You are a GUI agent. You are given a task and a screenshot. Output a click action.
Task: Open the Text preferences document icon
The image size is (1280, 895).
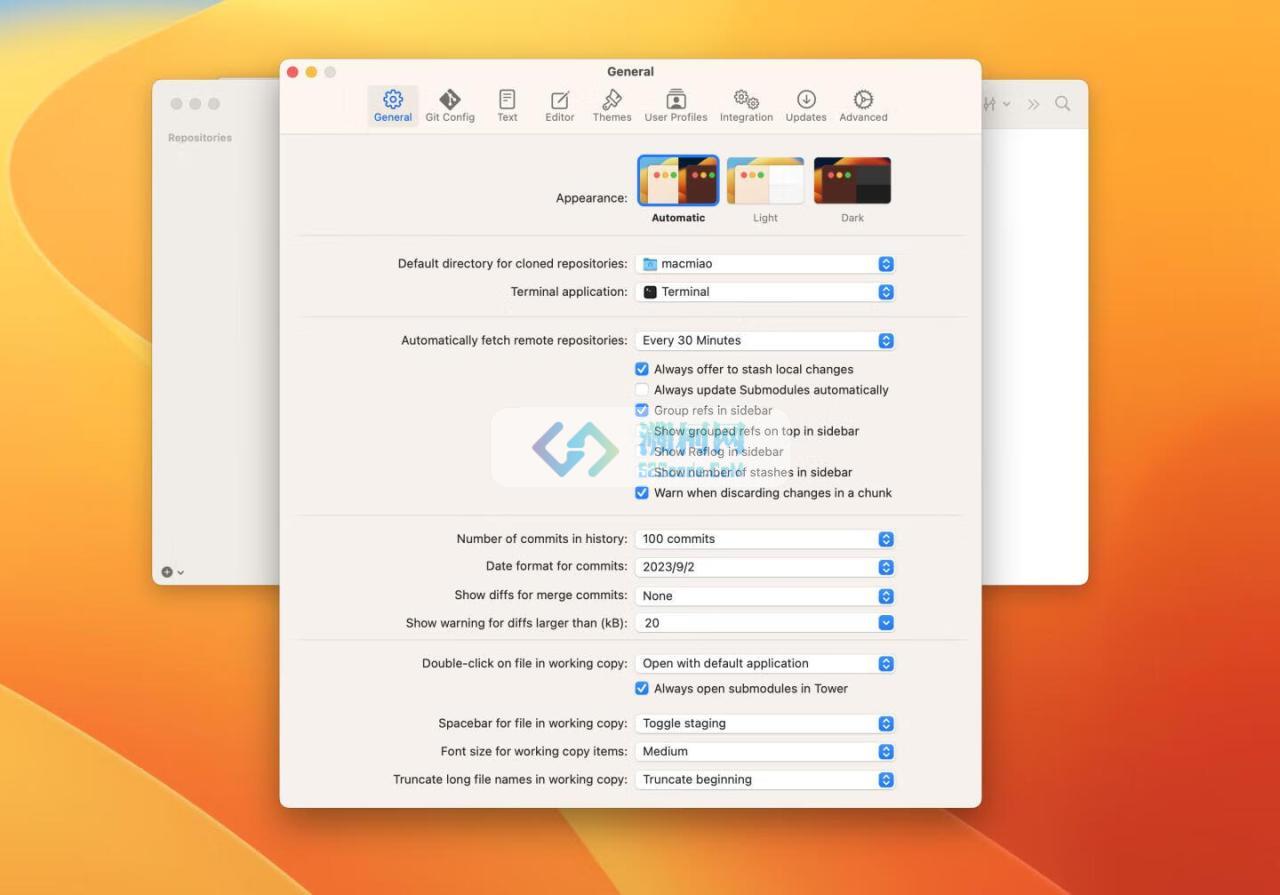(507, 99)
